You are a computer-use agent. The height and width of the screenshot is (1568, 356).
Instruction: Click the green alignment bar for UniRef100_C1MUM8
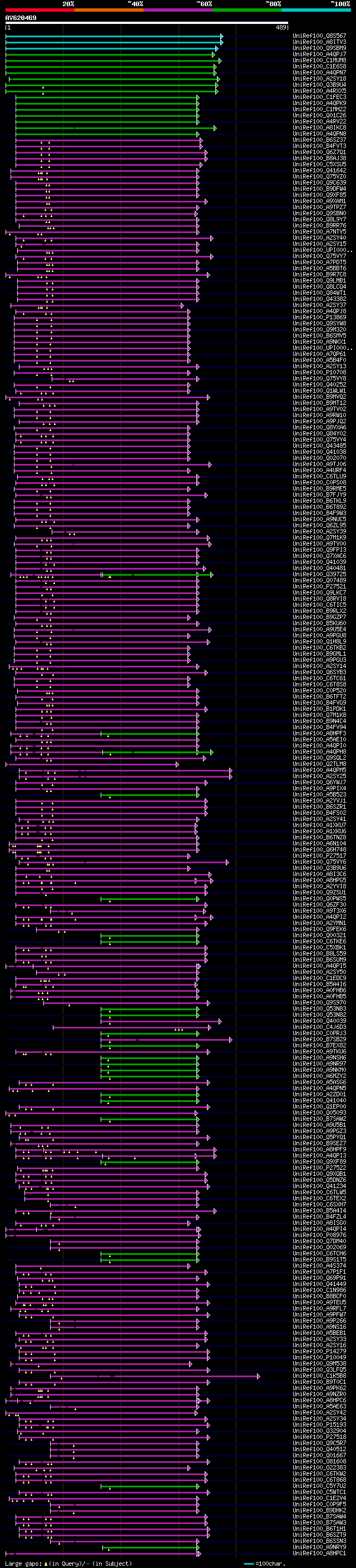113,60
